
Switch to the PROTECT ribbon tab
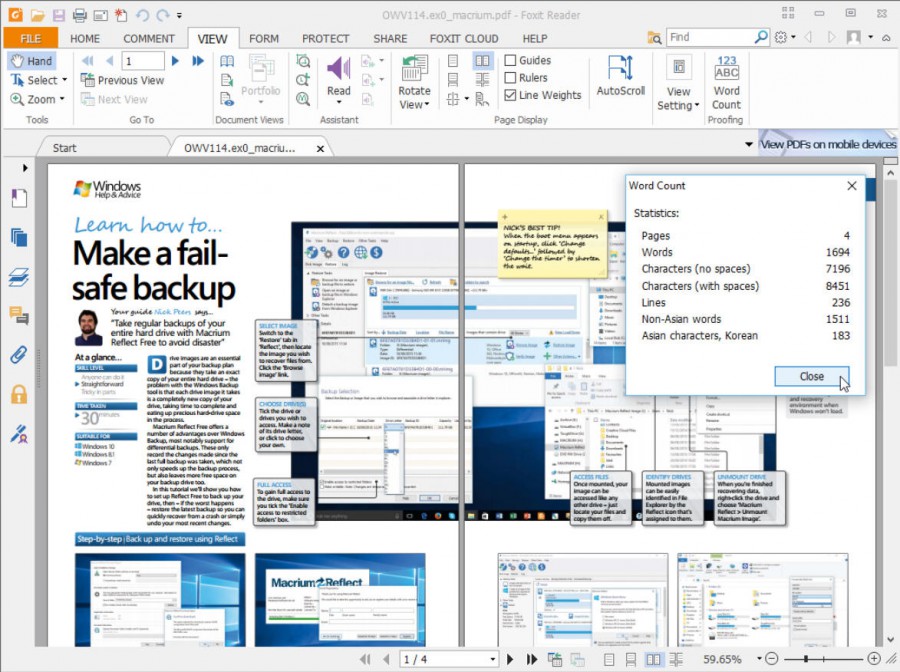[325, 38]
